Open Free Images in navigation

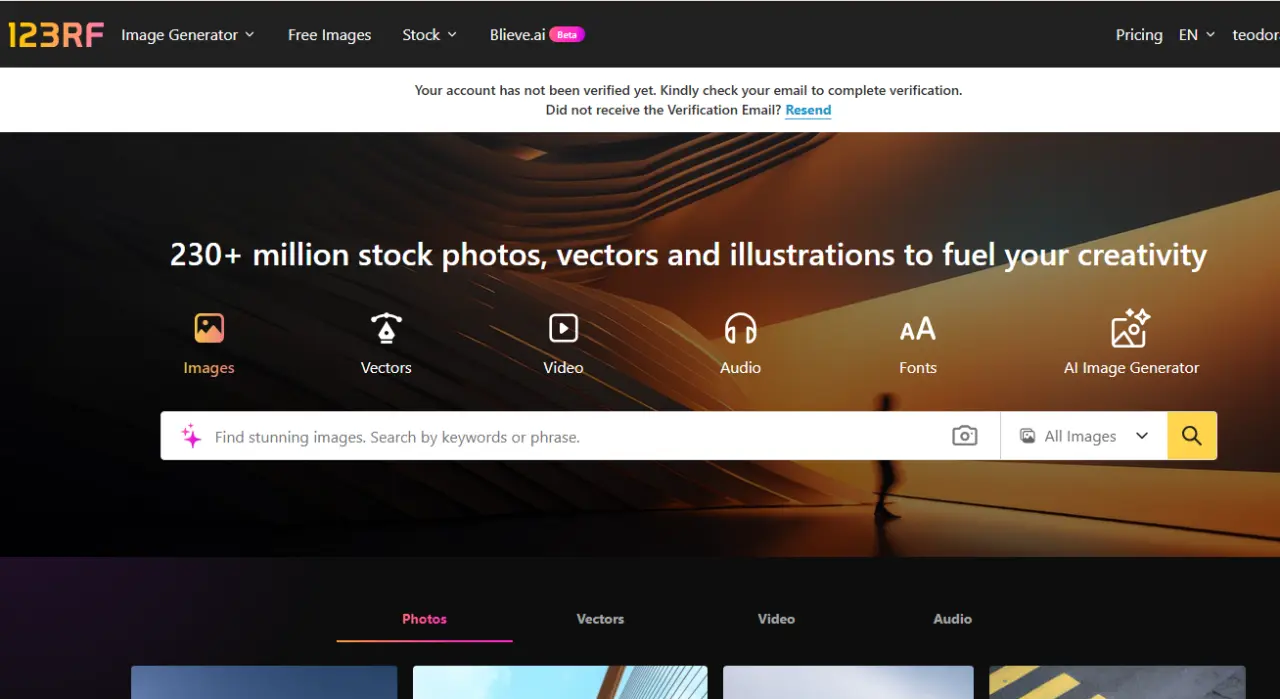click(329, 34)
